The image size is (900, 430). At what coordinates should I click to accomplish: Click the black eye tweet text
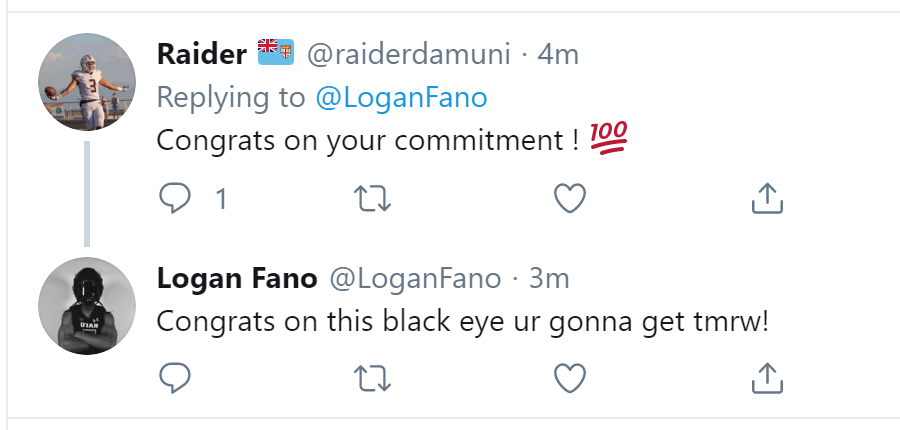click(462, 322)
